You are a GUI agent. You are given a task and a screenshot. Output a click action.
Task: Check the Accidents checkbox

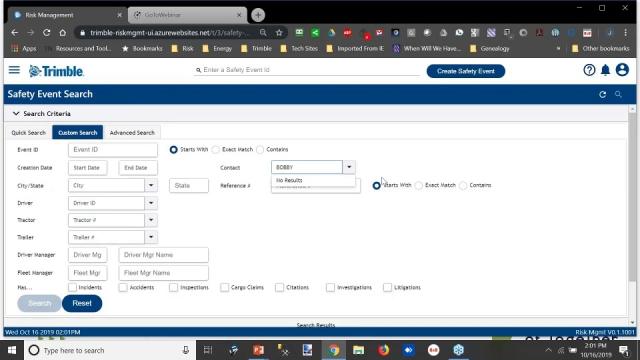click(x=123, y=287)
